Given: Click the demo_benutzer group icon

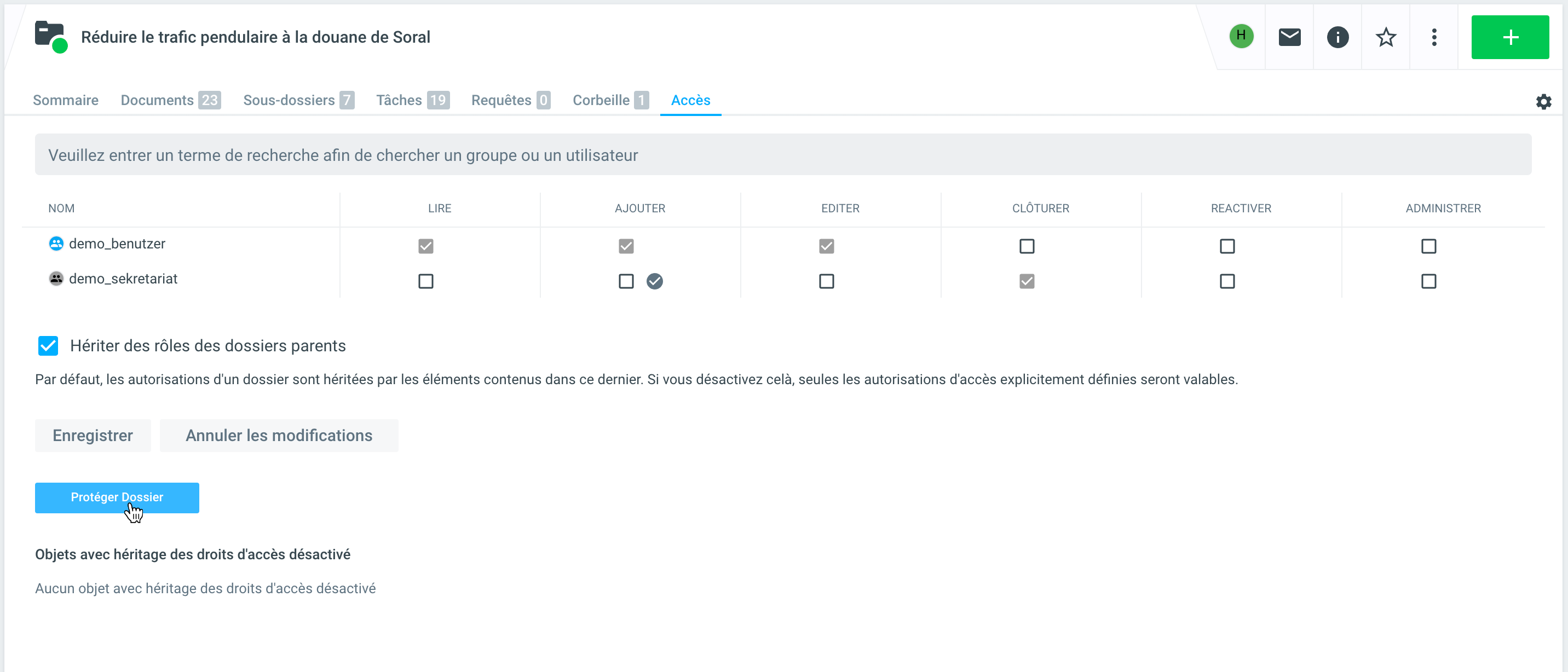Looking at the screenshot, I should [x=56, y=244].
